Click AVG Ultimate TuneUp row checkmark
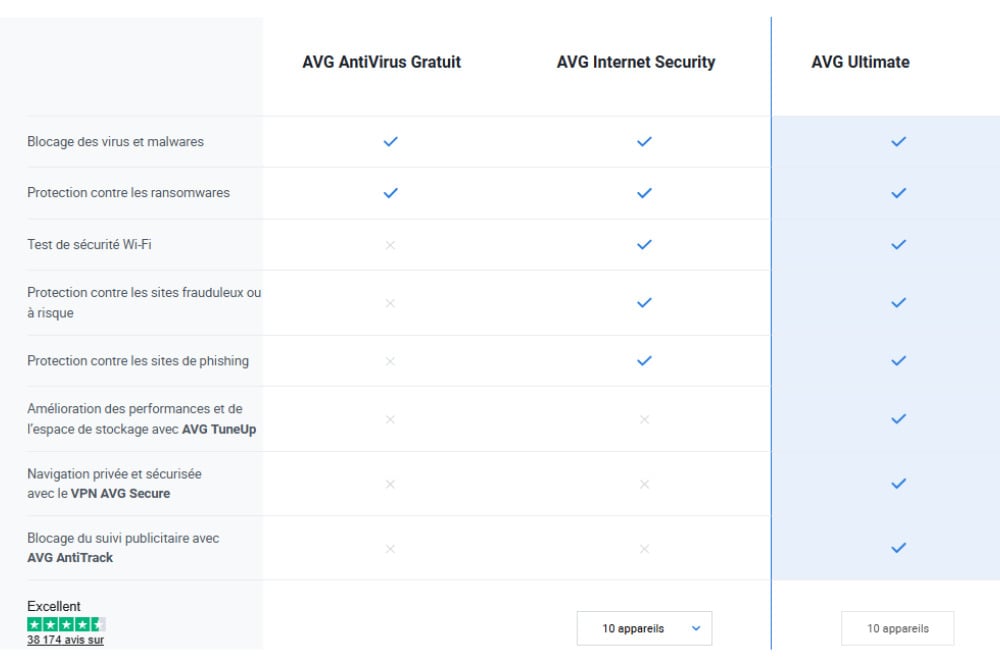 (x=898, y=419)
